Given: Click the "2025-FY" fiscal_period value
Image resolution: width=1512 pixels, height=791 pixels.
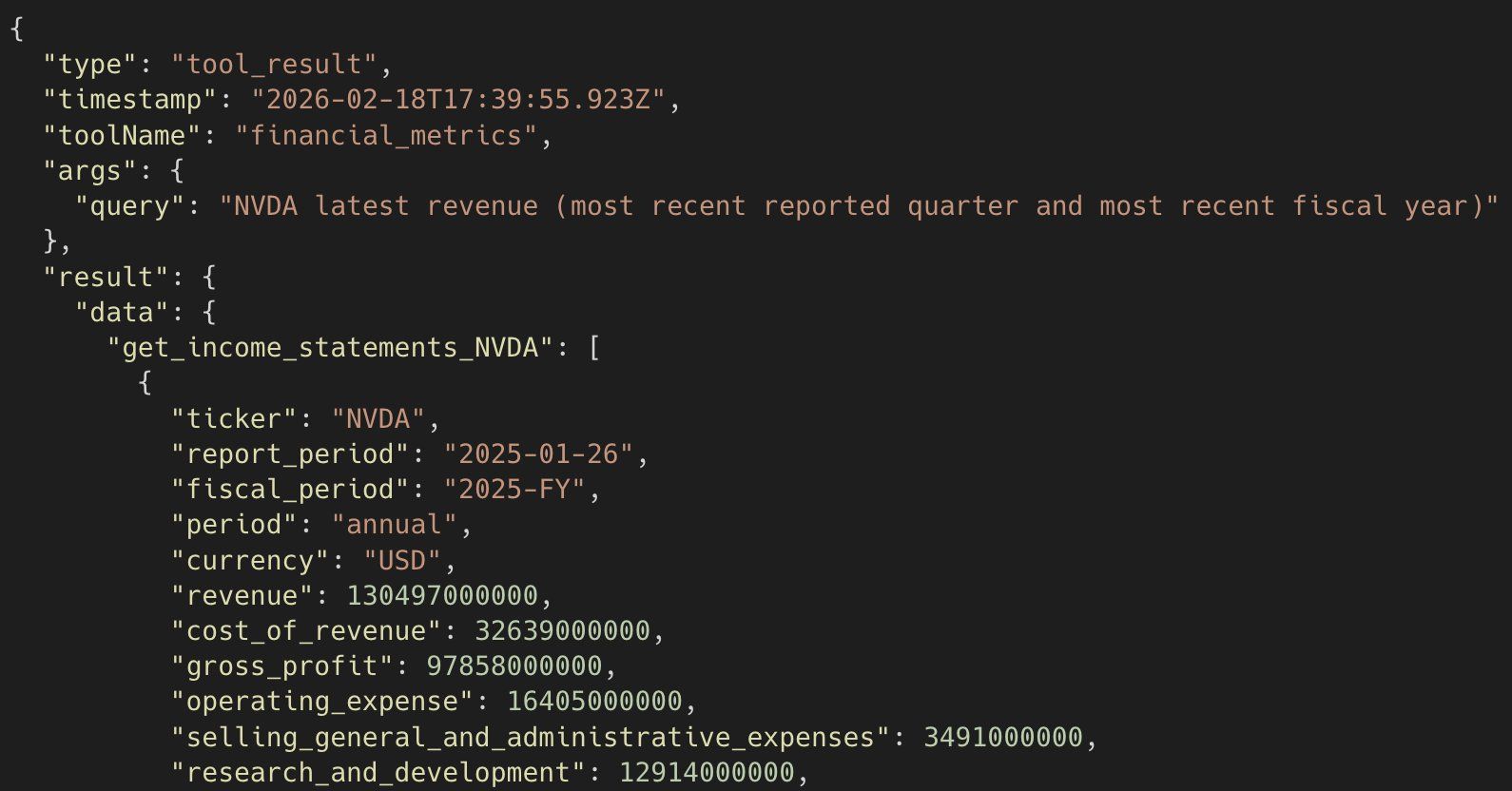Looking at the screenshot, I should tap(514, 490).
